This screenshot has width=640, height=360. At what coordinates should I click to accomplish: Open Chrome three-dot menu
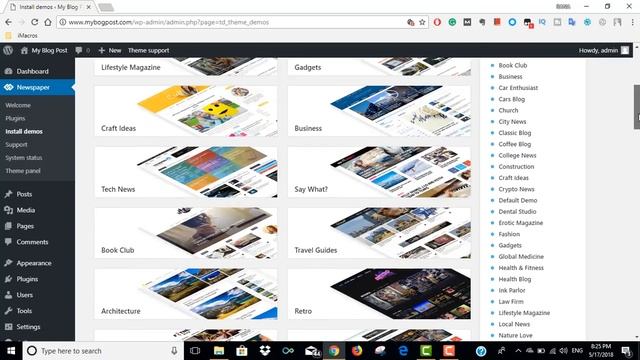633,22
